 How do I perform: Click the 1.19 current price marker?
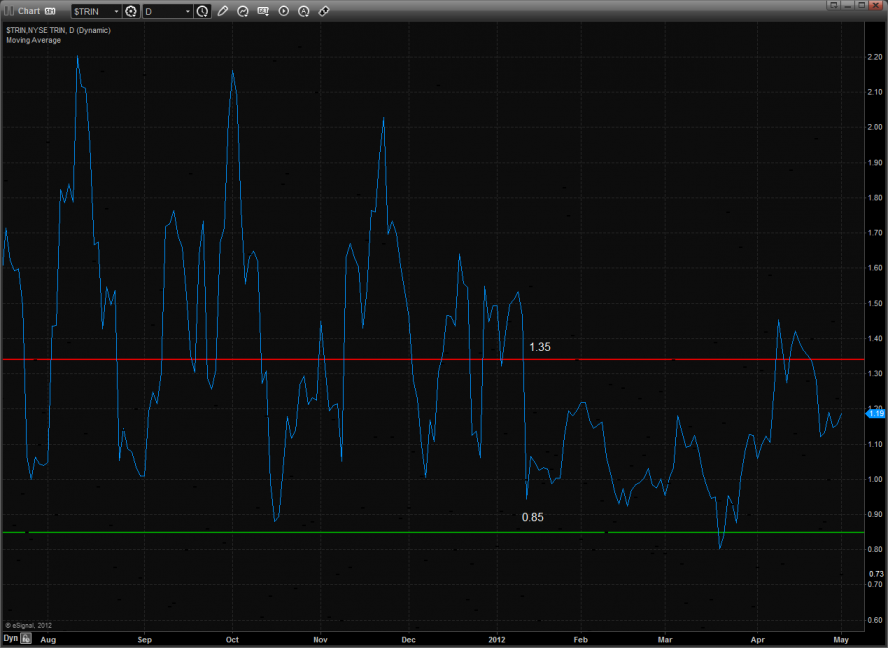[x=877, y=413]
